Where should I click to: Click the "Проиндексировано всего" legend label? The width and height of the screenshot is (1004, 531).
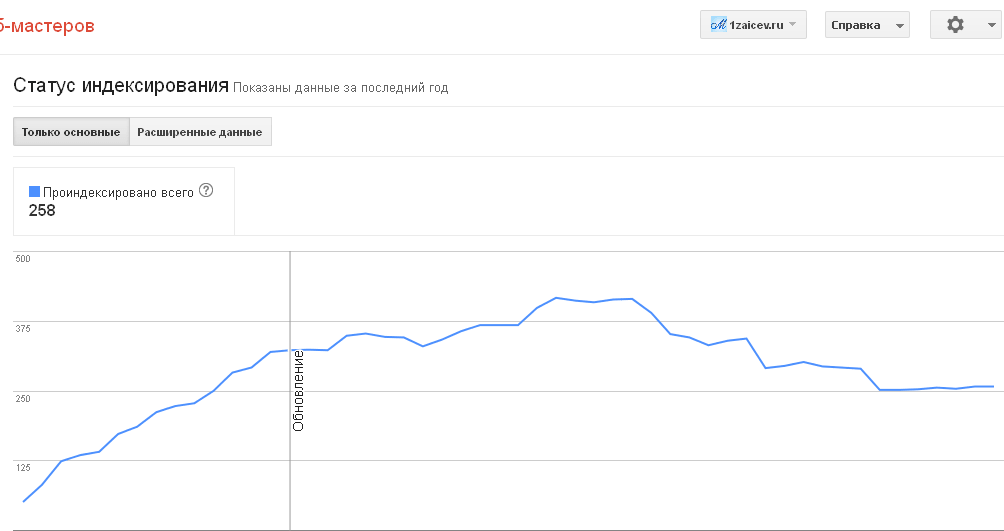(x=118, y=191)
